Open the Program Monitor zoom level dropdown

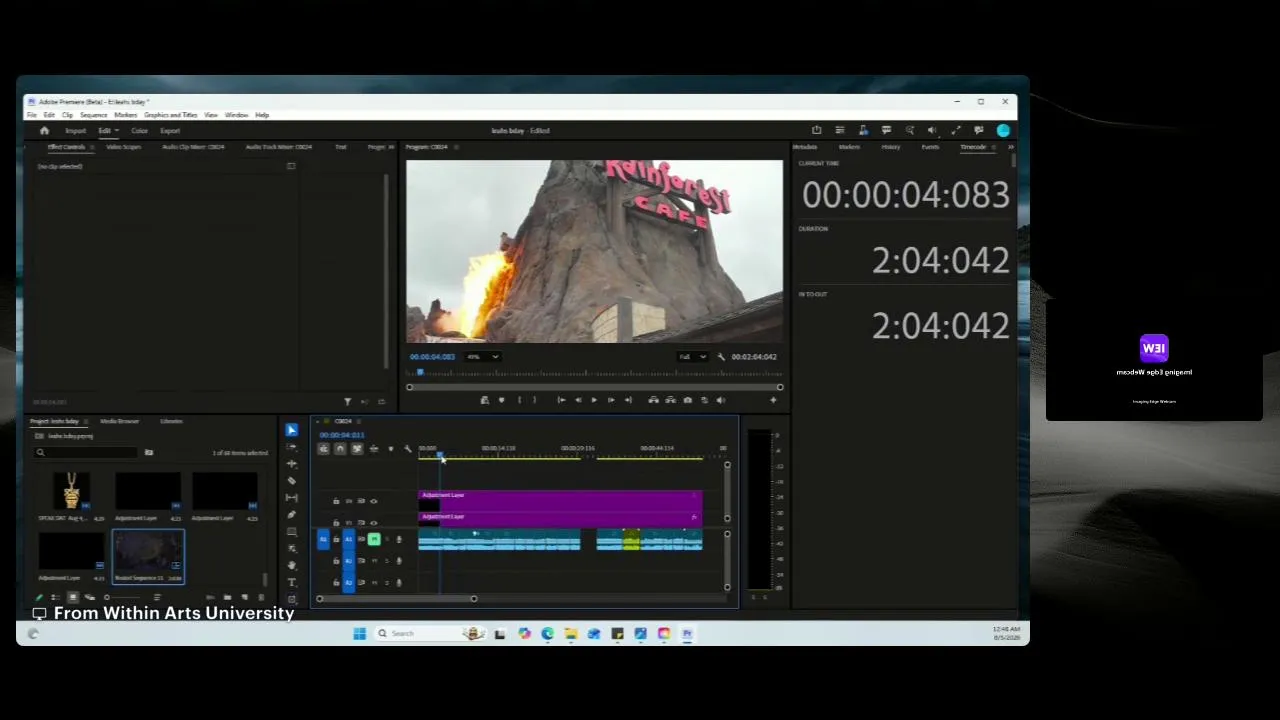[483, 357]
